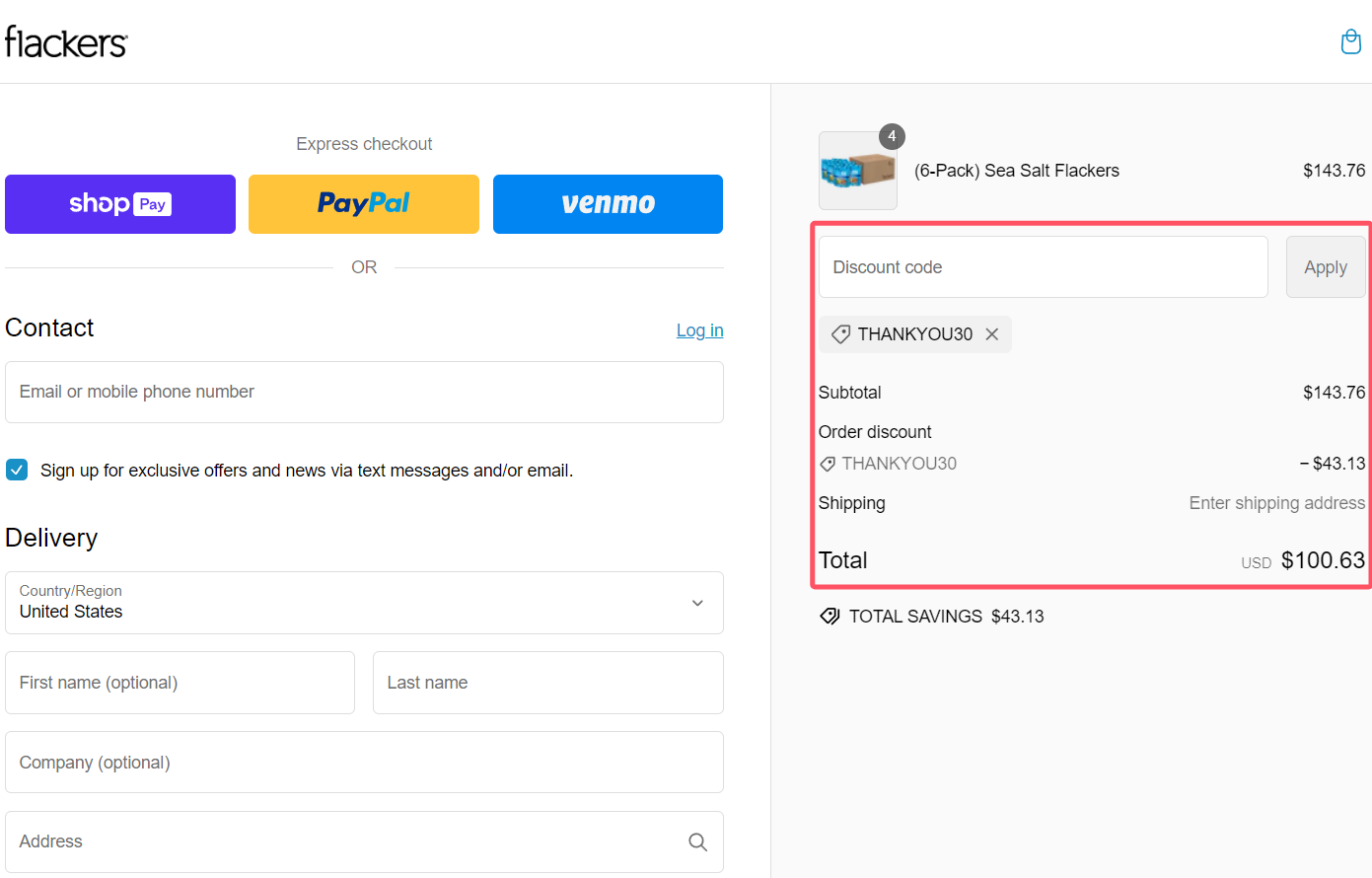
Task: Click the Contact heading
Action: [x=49, y=328]
